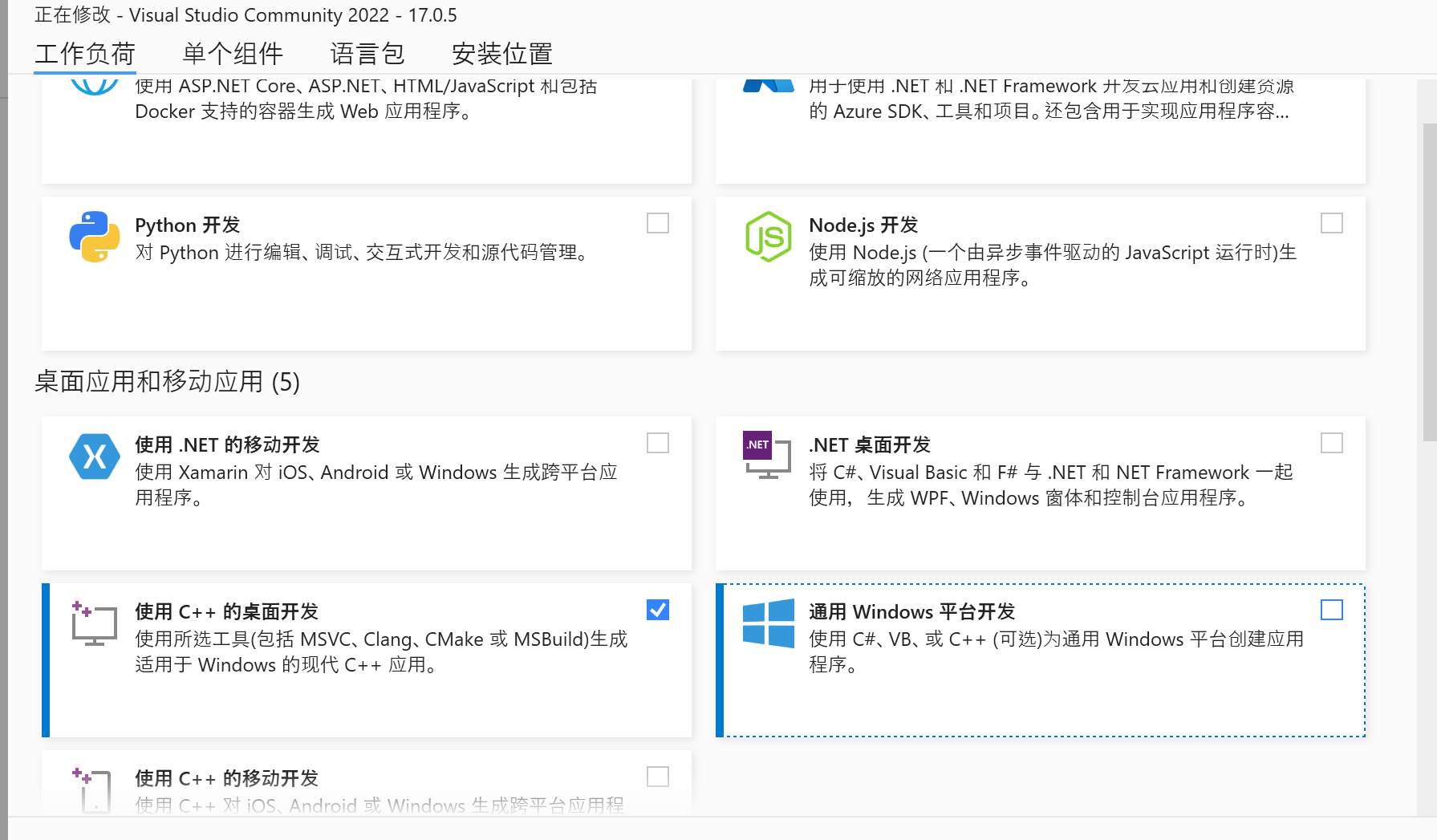Click the Python logo icon
1437x840 pixels.
coord(95,237)
